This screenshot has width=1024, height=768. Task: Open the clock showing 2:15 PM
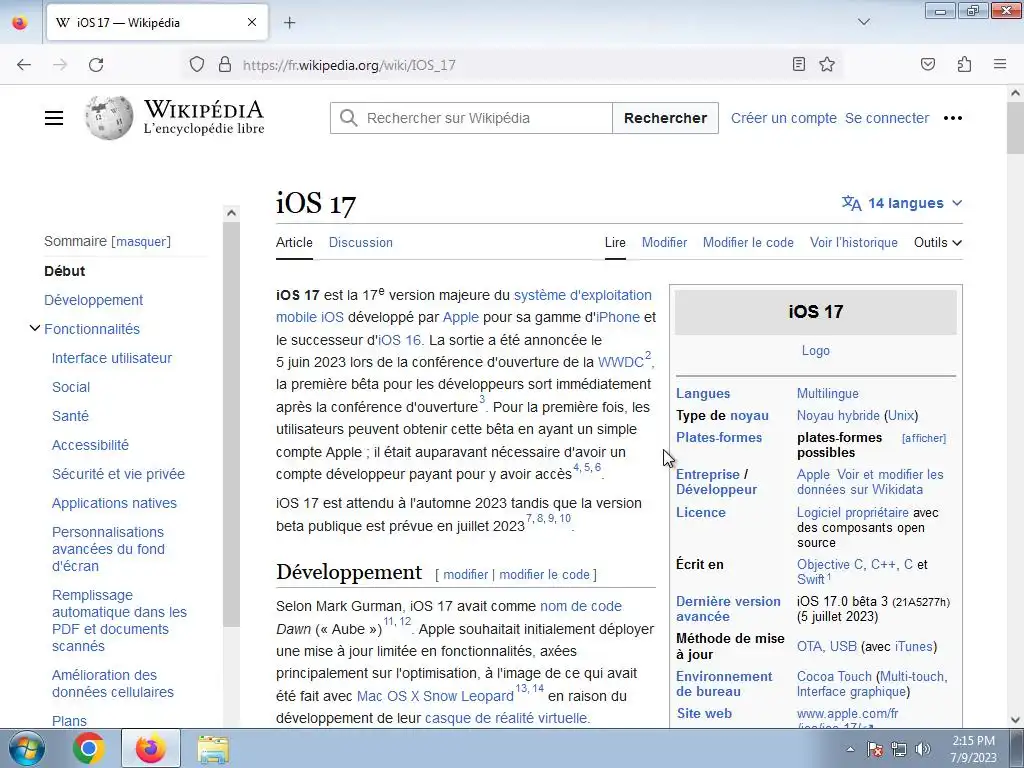(973, 748)
